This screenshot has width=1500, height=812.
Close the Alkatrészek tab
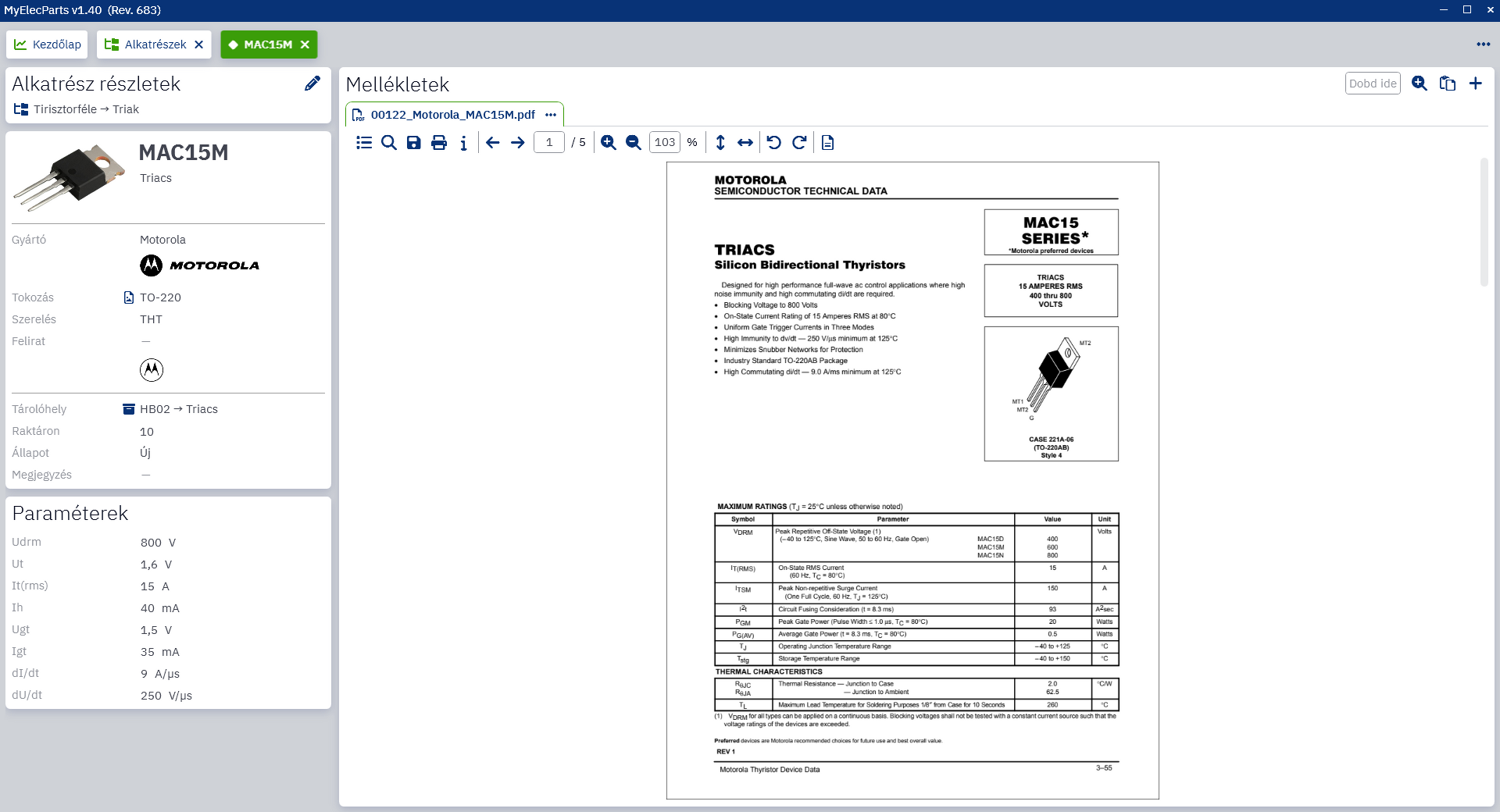coord(199,45)
